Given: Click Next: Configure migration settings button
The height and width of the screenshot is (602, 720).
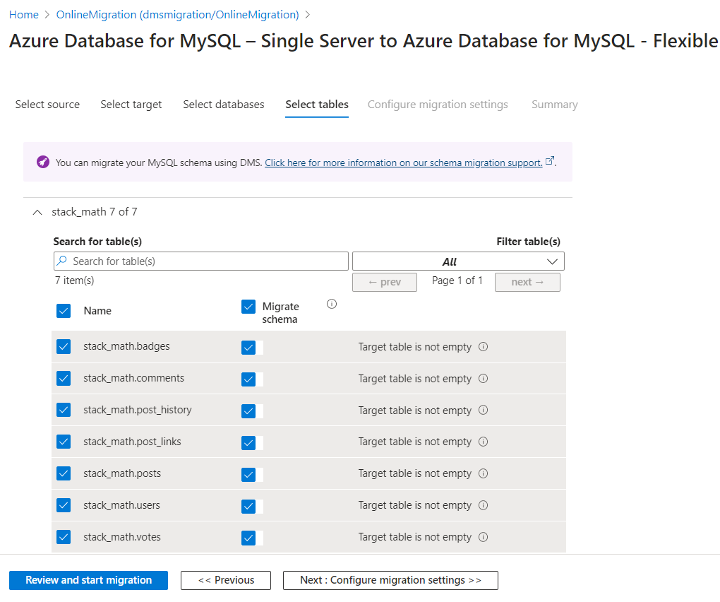Looking at the screenshot, I should pos(390,580).
